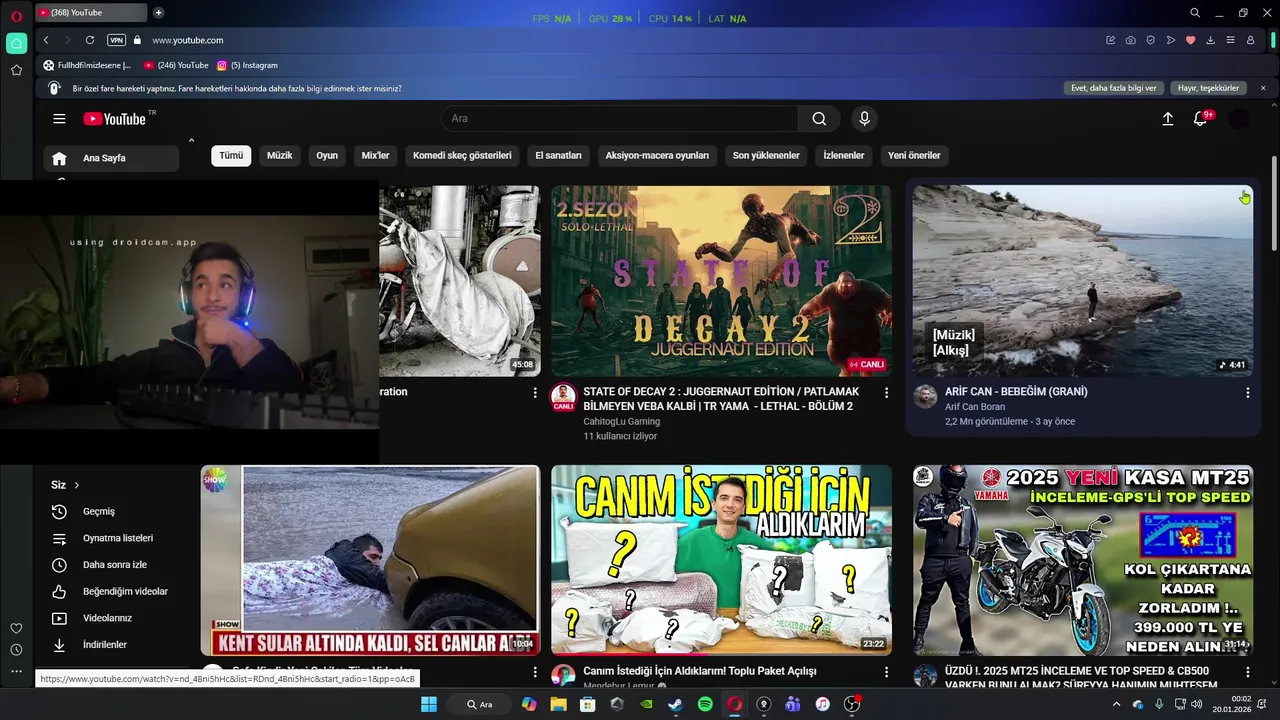This screenshot has width=1280, height=720.
Task: Open a new tab with plus button
Action: (x=158, y=13)
